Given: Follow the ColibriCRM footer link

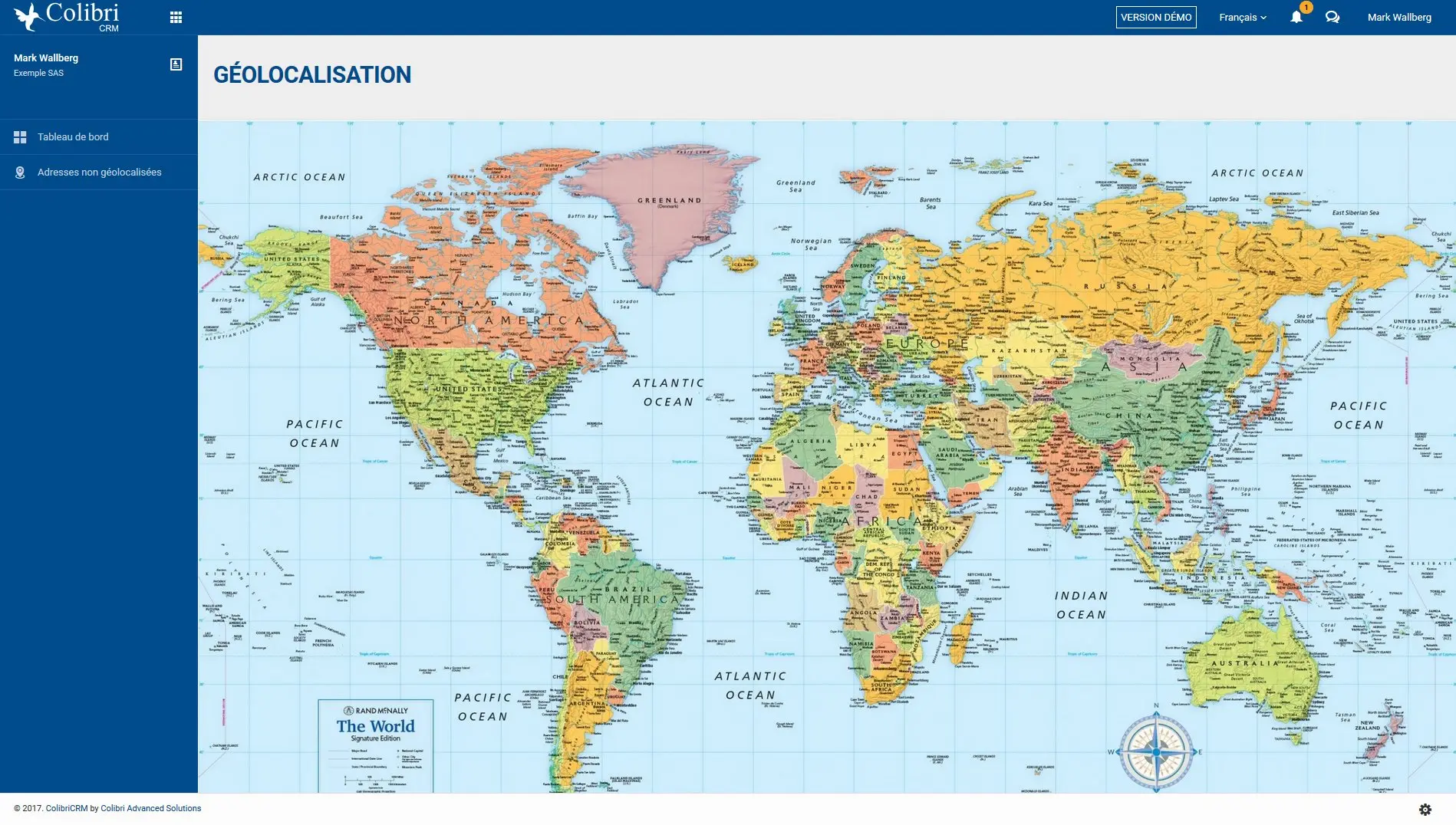Looking at the screenshot, I should pos(67,808).
